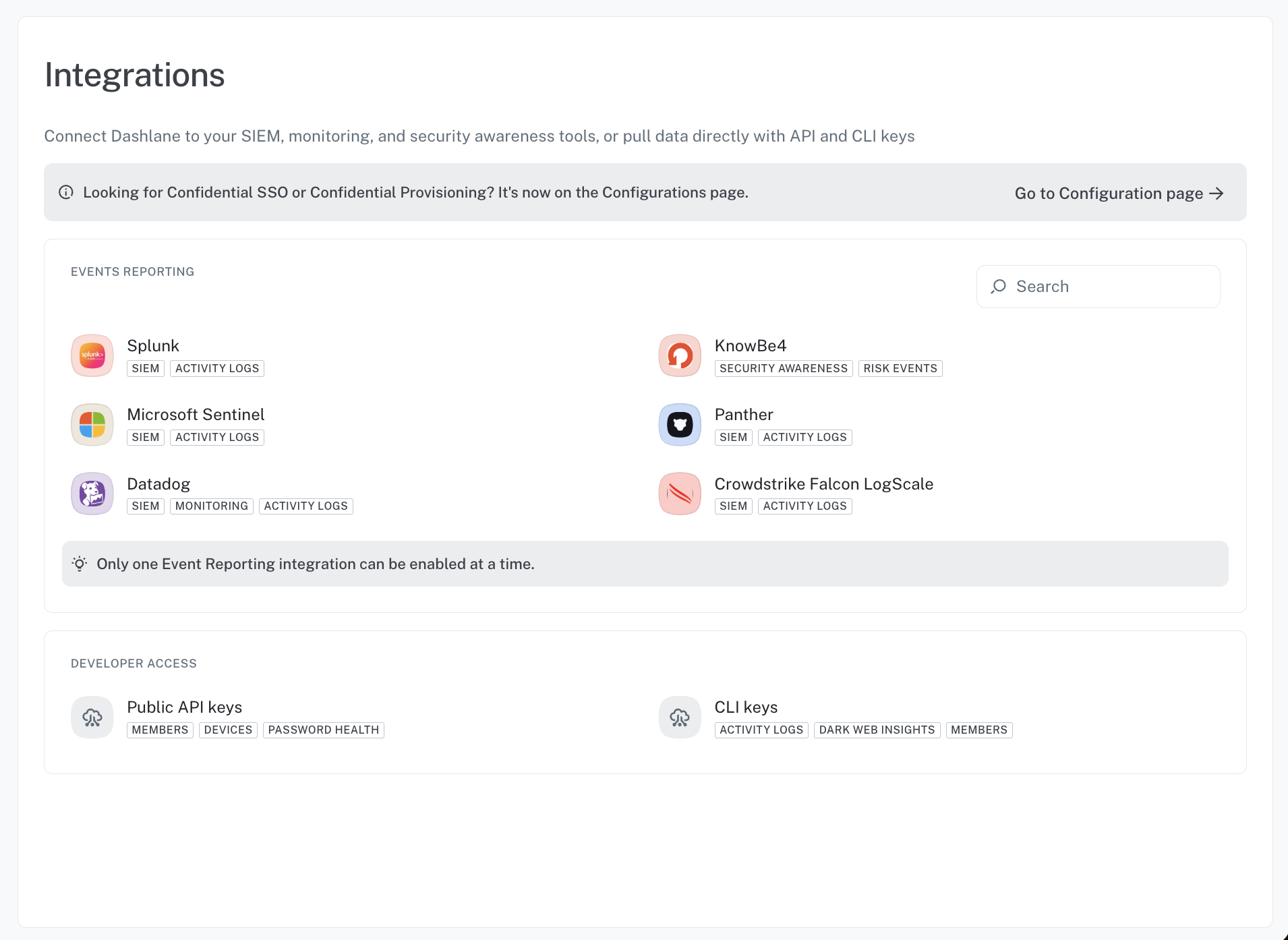Select the KnowBe4 integration title

pyautogui.click(x=751, y=346)
